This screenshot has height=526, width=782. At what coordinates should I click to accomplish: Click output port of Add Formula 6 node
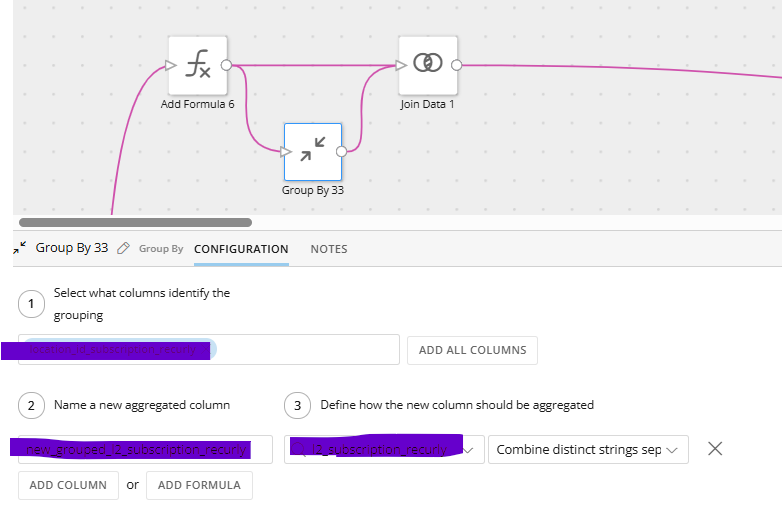click(x=226, y=65)
